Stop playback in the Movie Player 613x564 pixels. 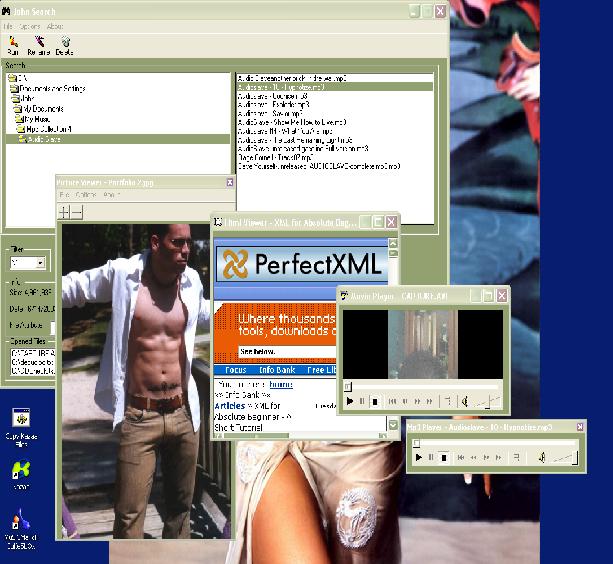pos(375,401)
